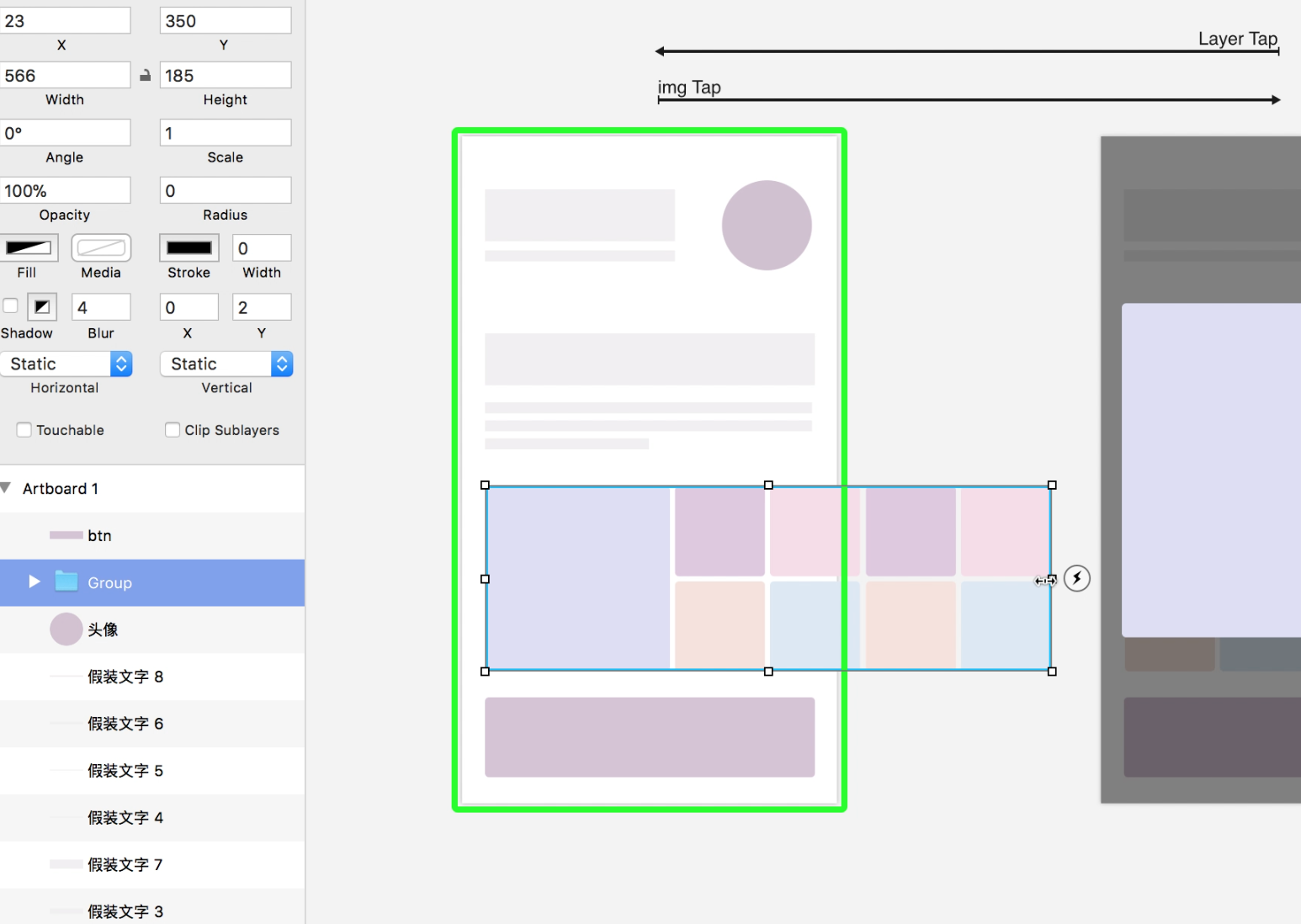This screenshot has height=924, width=1301.
Task: Click the Scale input field
Action: 226,133
